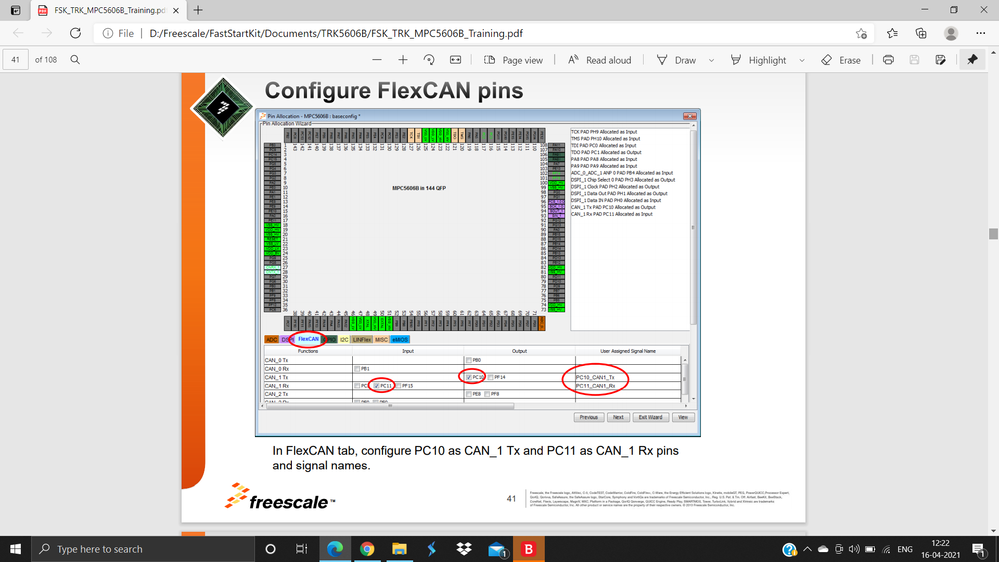Open File Explorer from taskbar

[x=399, y=549]
